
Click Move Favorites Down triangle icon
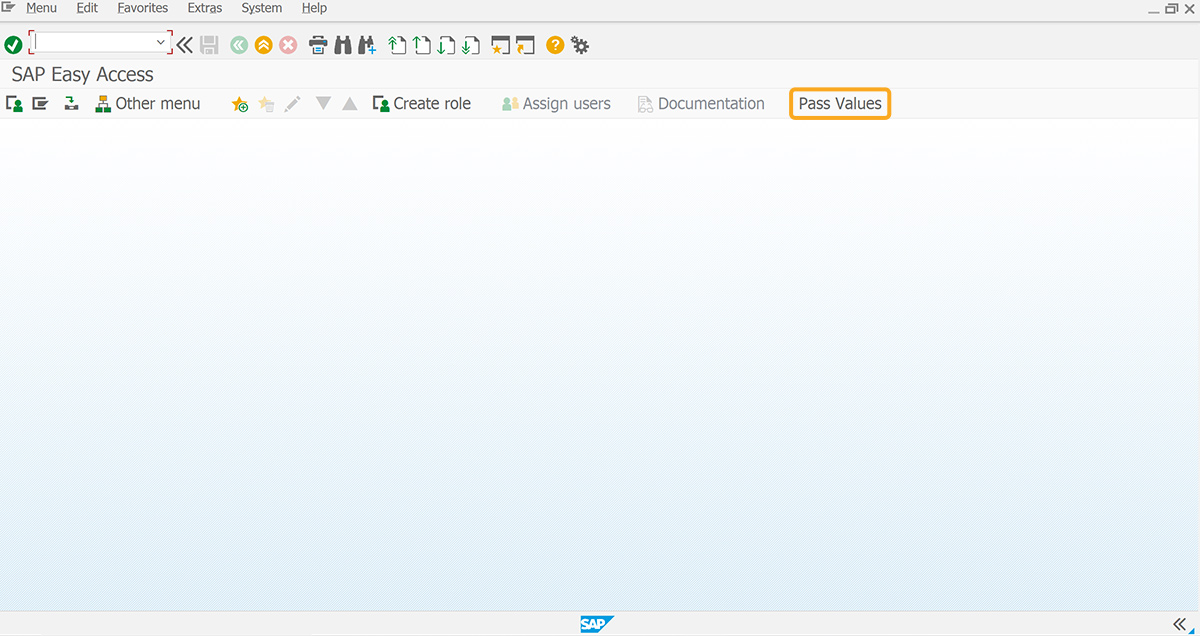(323, 104)
